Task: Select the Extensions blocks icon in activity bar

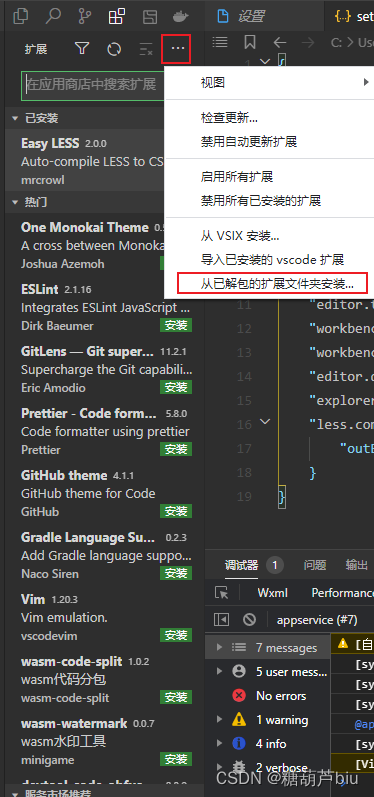Action: (117, 16)
